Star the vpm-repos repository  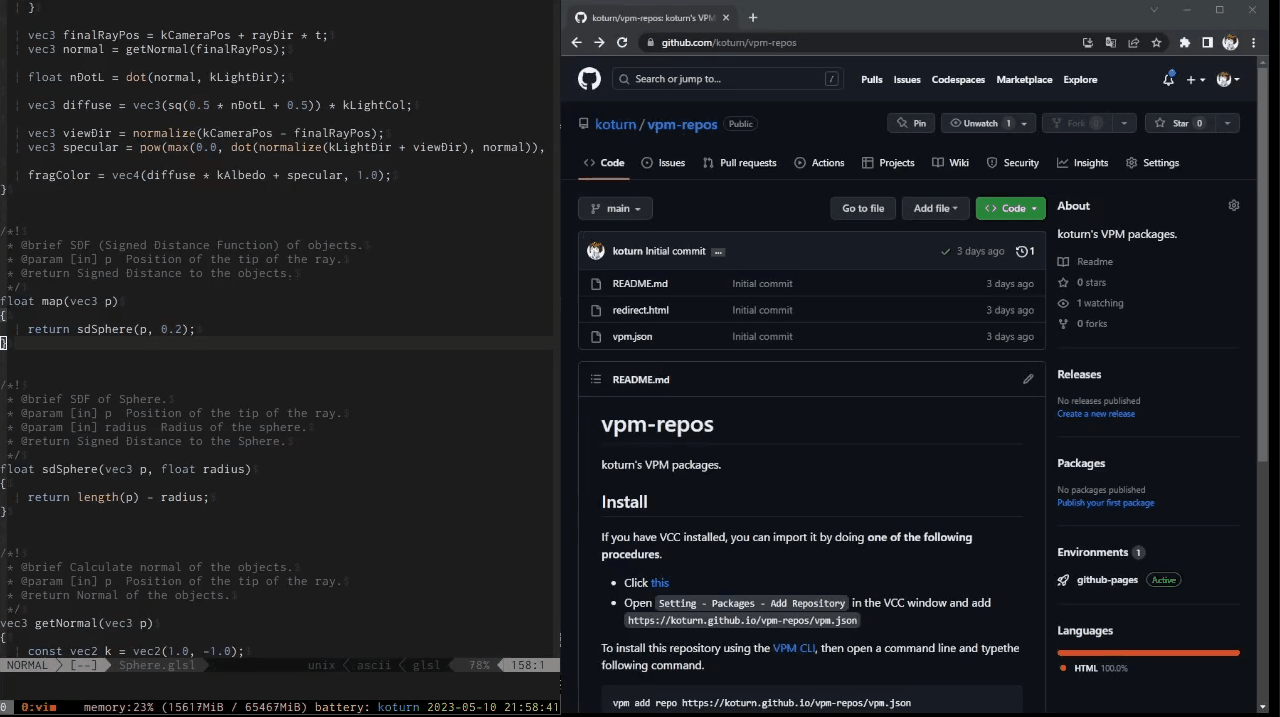click(1180, 123)
